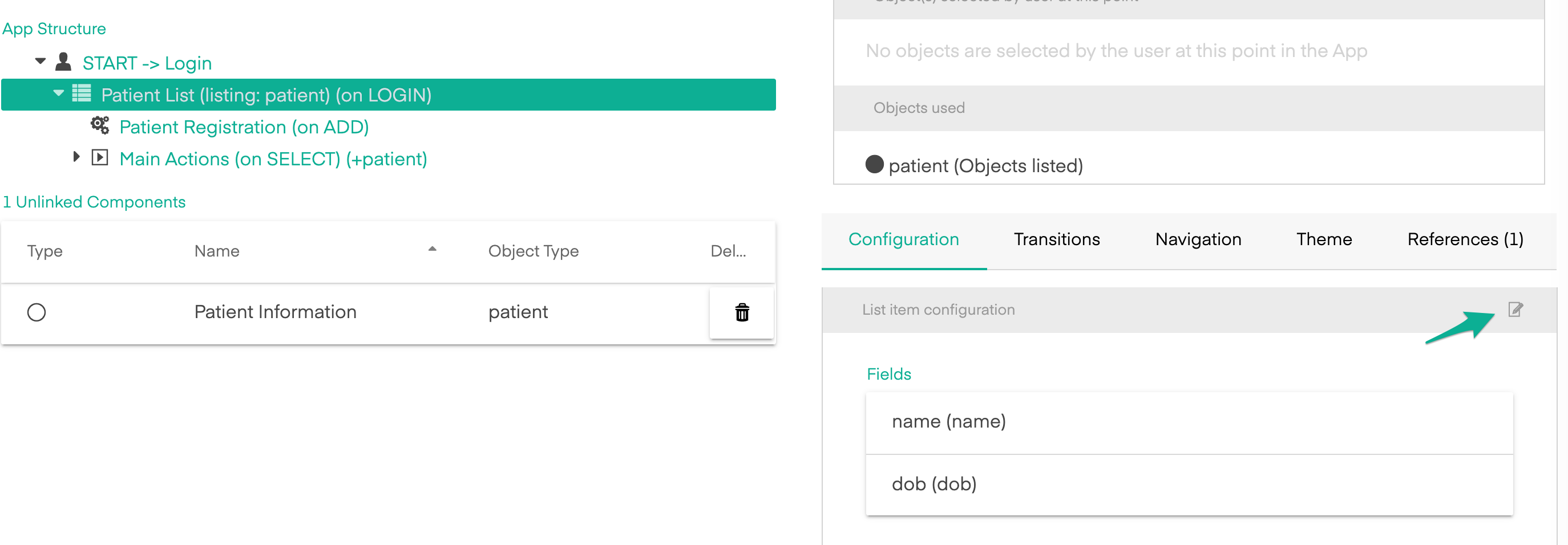The image size is (1568, 545).
Task: Click the gears icon beside Patient Registration
Action: 100,126
